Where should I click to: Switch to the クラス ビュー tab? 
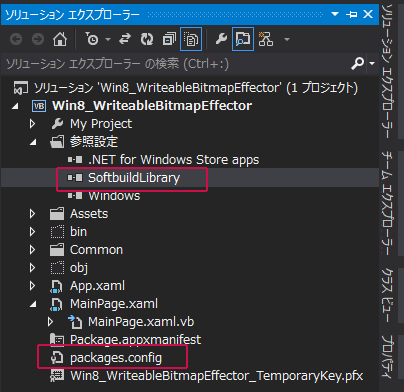coord(387,294)
